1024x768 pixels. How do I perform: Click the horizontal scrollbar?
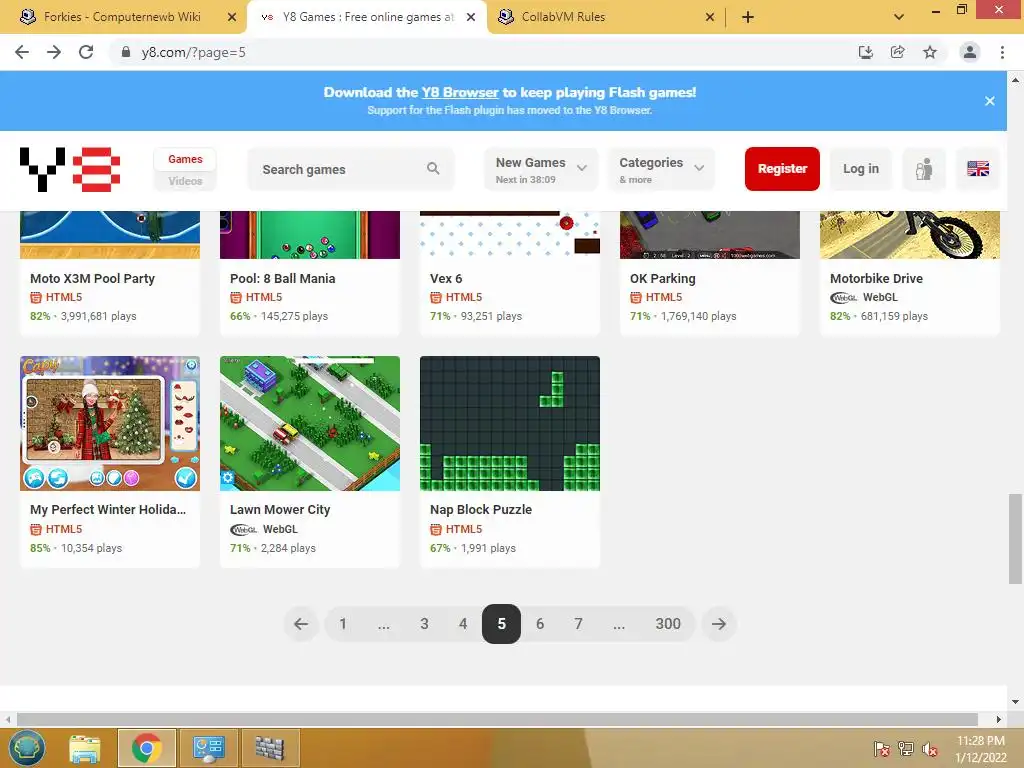tap(497, 719)
